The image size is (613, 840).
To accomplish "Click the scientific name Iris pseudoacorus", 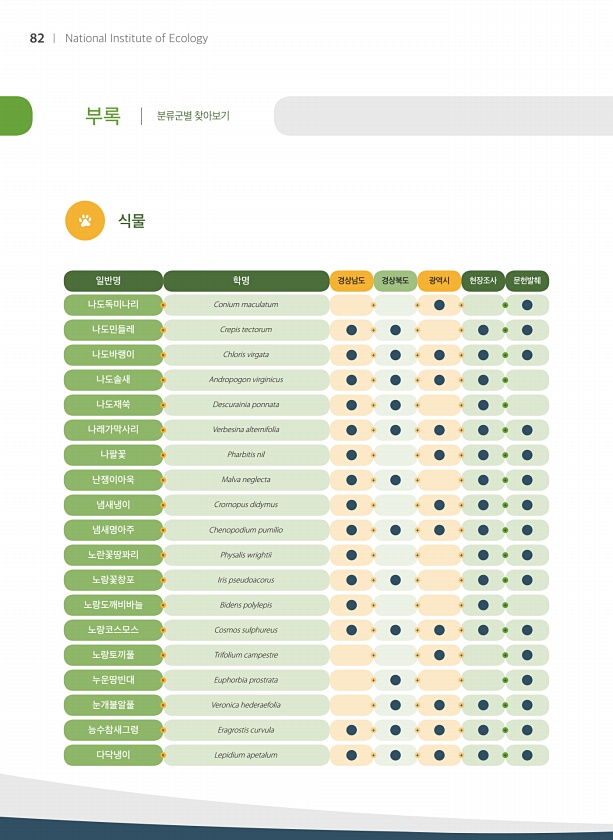I will click(x=246, y=580).
